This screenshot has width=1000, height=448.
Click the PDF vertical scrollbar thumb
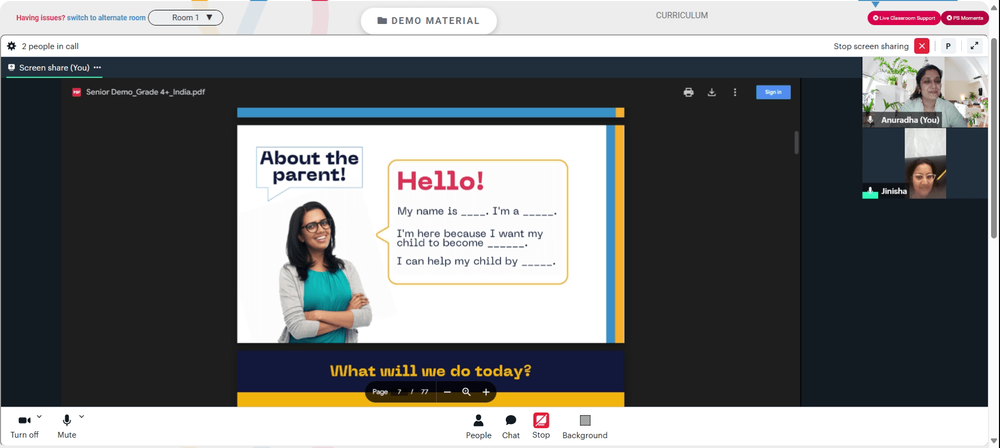coord(797,142)
